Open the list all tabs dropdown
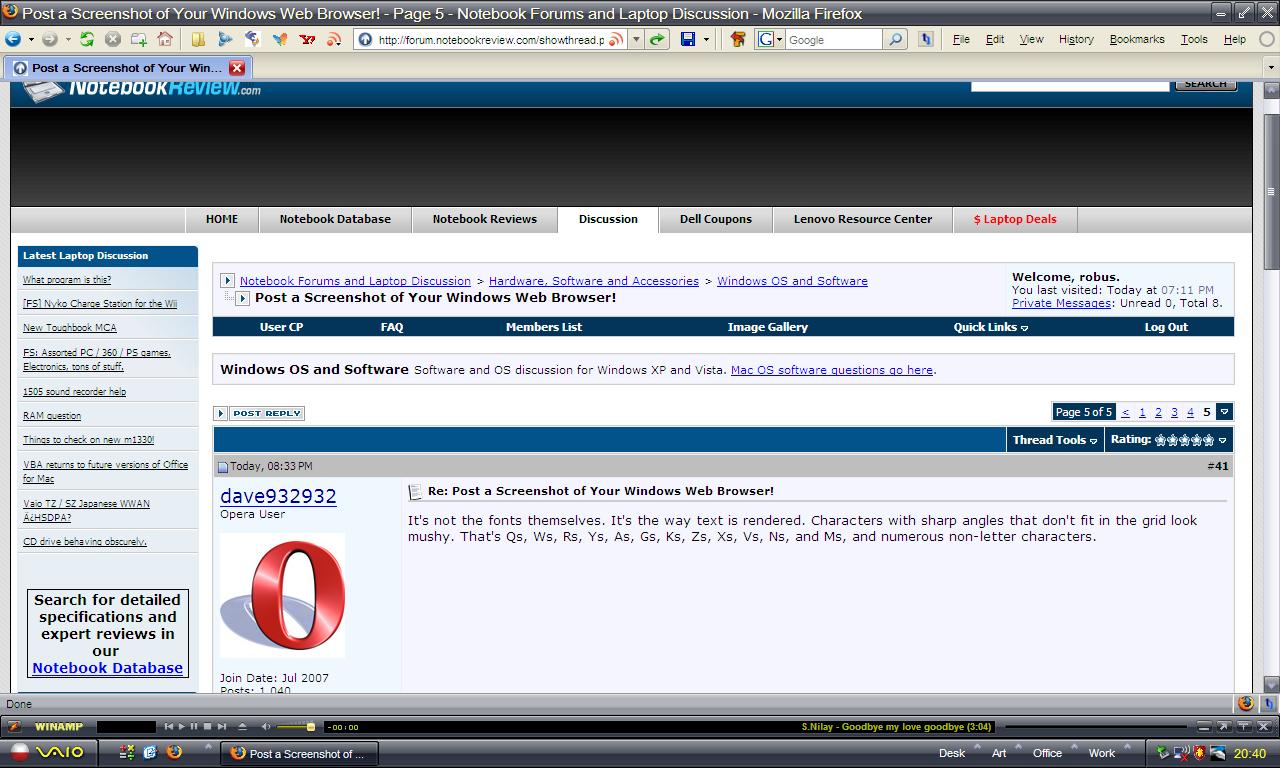Image resolution: width=1280 pixels, height=768 pixels. click(1272, 68)
